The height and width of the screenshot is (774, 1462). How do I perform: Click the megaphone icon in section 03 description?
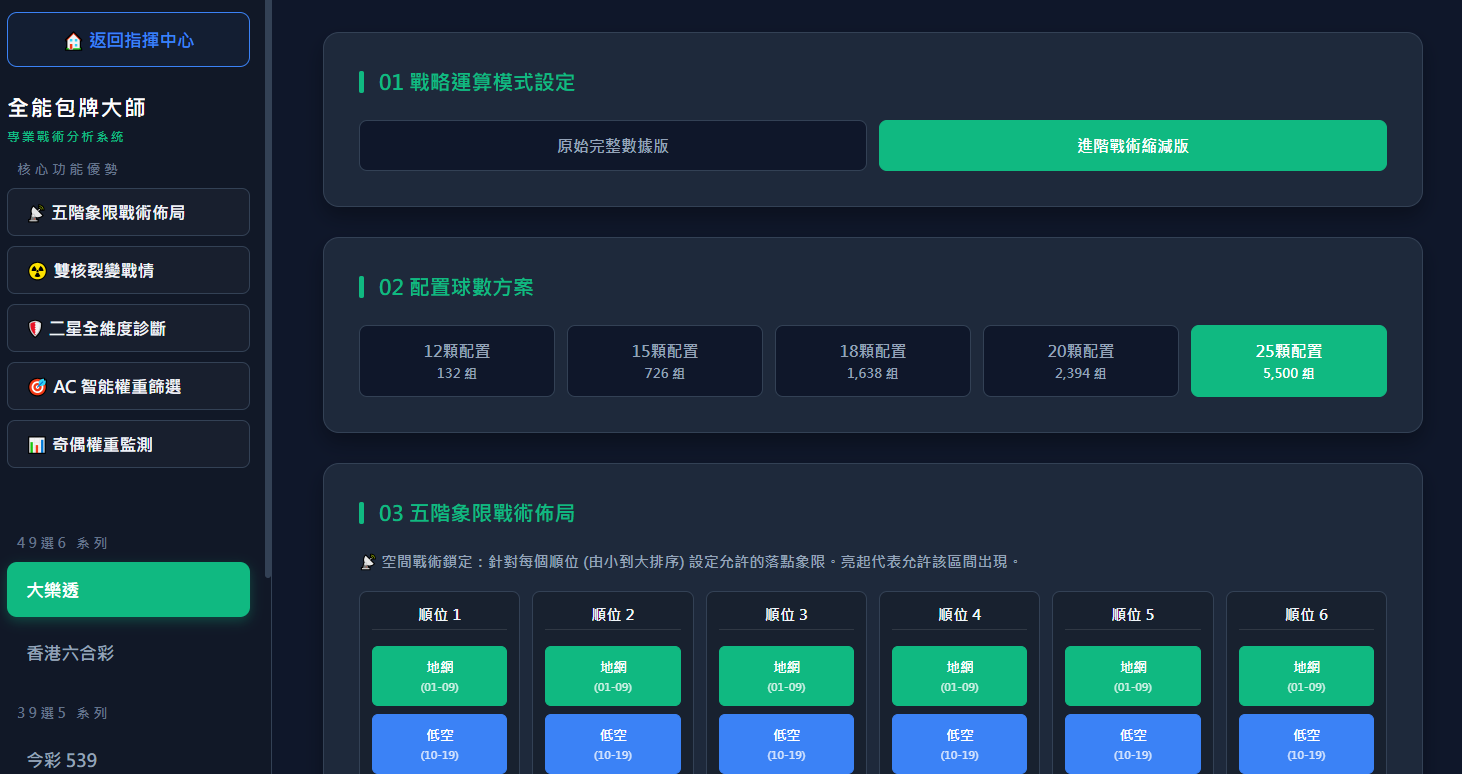tap(368, 561)
